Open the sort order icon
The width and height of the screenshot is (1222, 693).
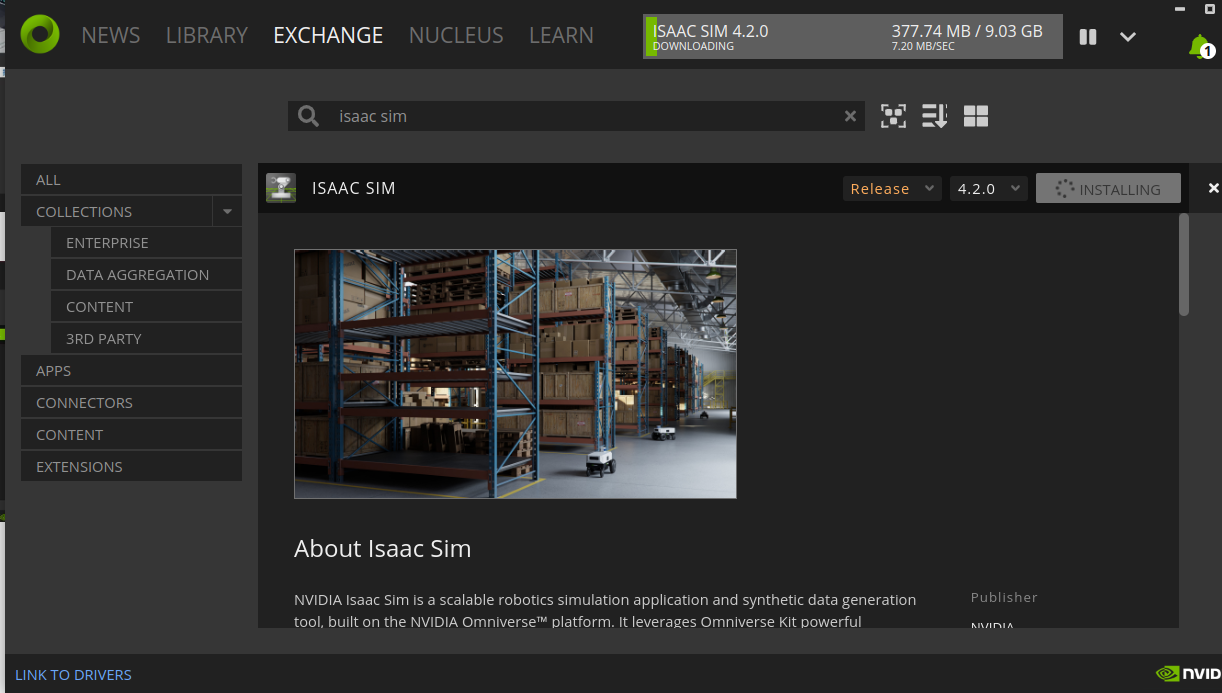click(x=934, y=116)
